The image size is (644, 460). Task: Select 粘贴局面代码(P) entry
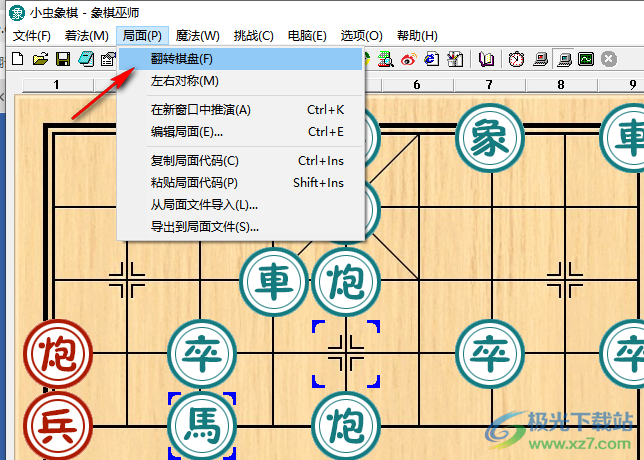click(241, 183)
